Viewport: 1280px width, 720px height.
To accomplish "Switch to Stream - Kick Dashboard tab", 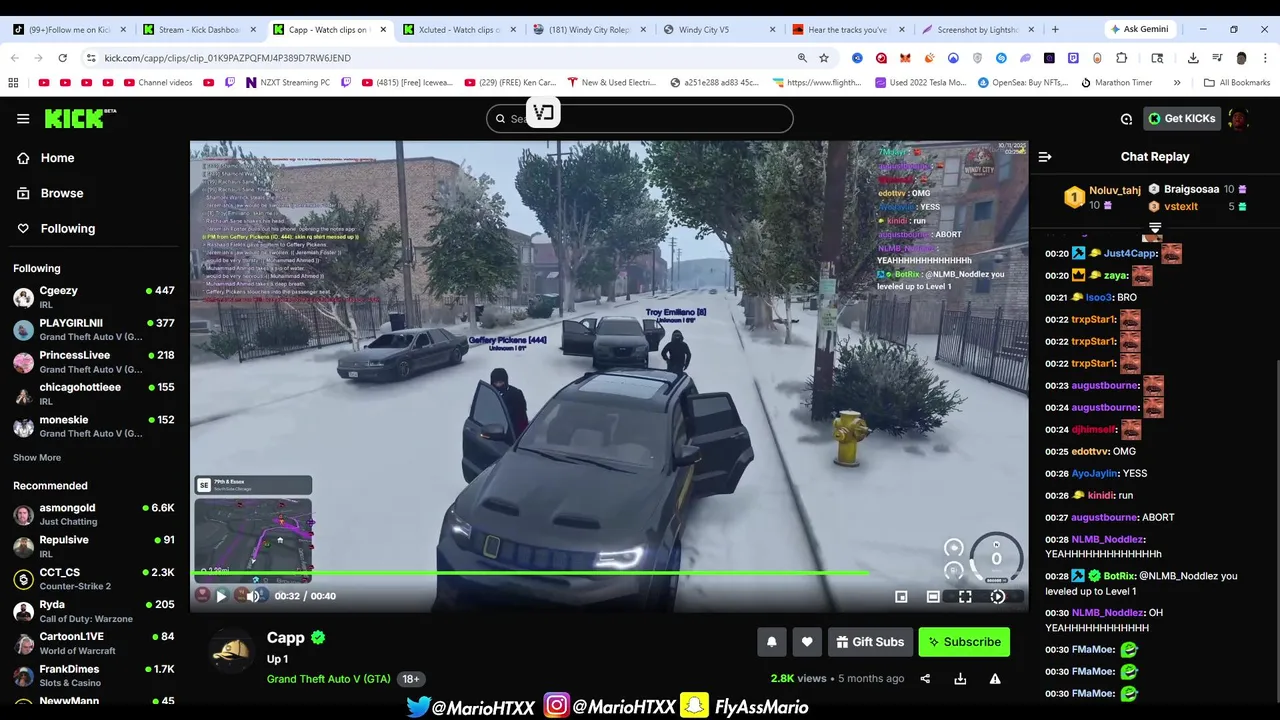I will (198, 30).
